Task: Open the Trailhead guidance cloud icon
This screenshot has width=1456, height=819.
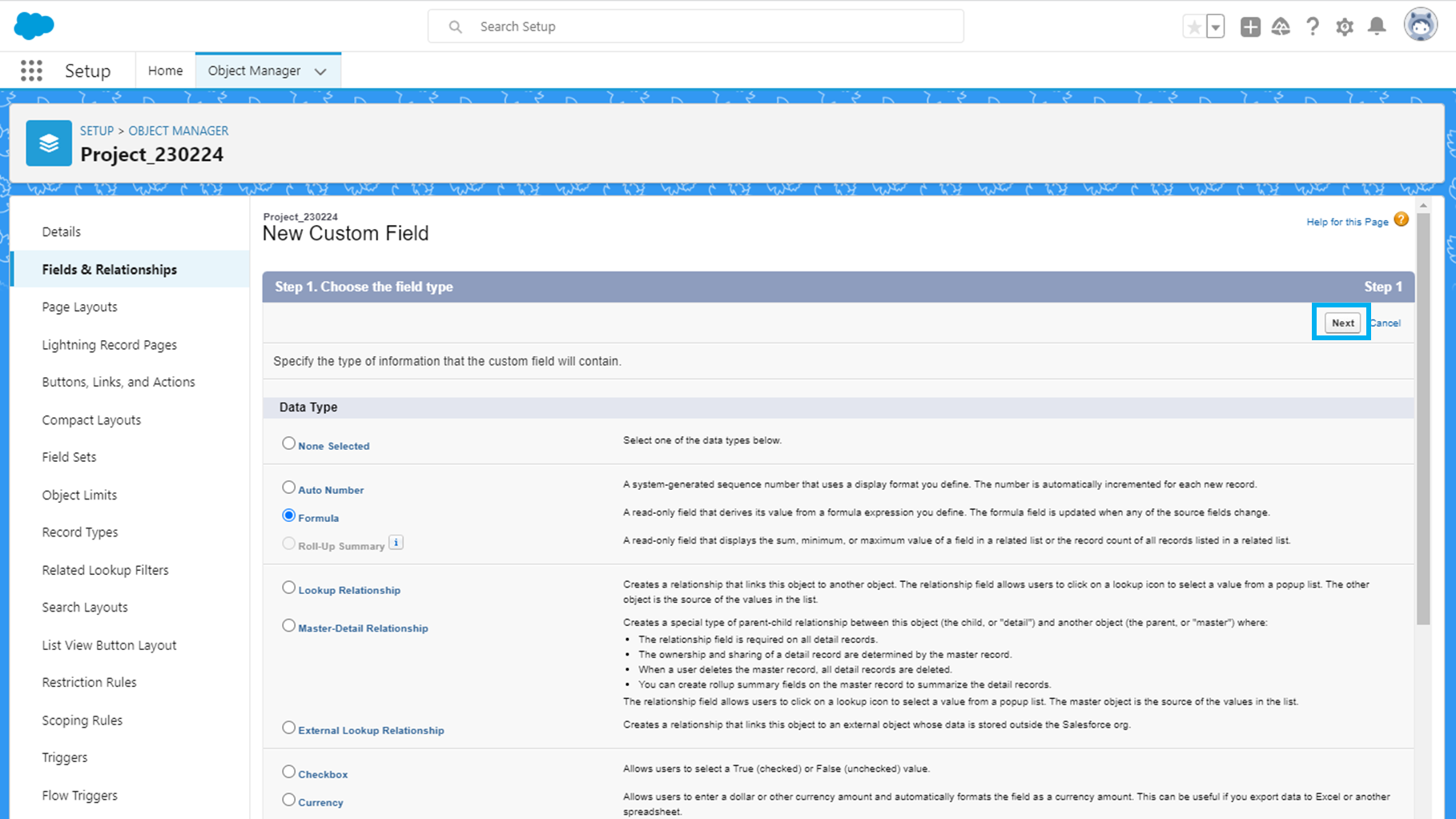Action: [x=1281, y=26]
